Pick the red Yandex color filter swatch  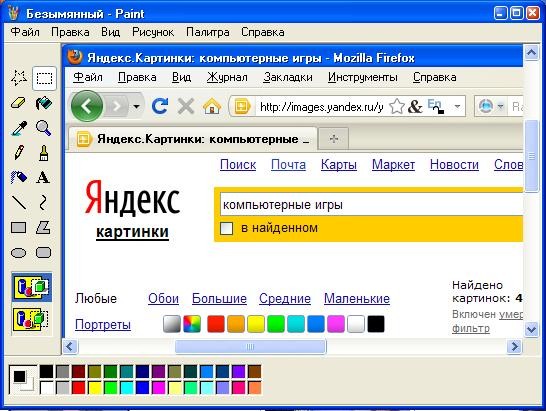(x=216, y=324)
